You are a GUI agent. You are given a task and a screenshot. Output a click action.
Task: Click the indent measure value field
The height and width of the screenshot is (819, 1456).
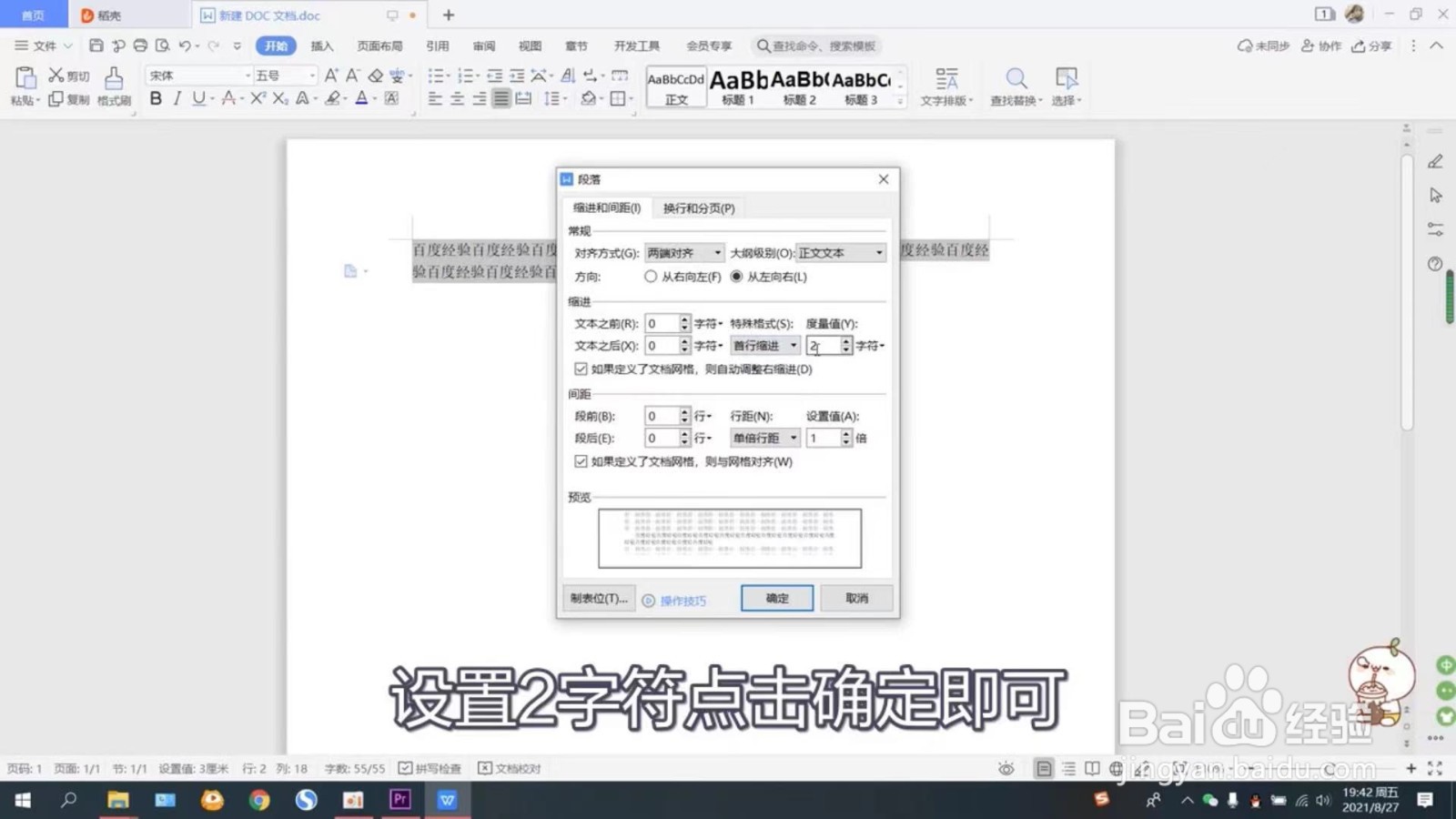pyautogui.click(x=824, y=346)
